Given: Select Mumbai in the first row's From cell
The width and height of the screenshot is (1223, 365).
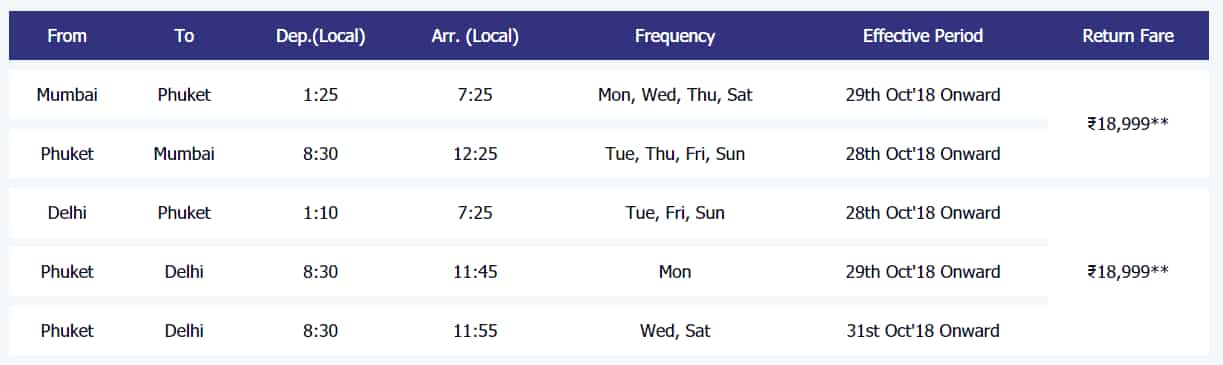Looking at the screenshot, I should 67,95.
